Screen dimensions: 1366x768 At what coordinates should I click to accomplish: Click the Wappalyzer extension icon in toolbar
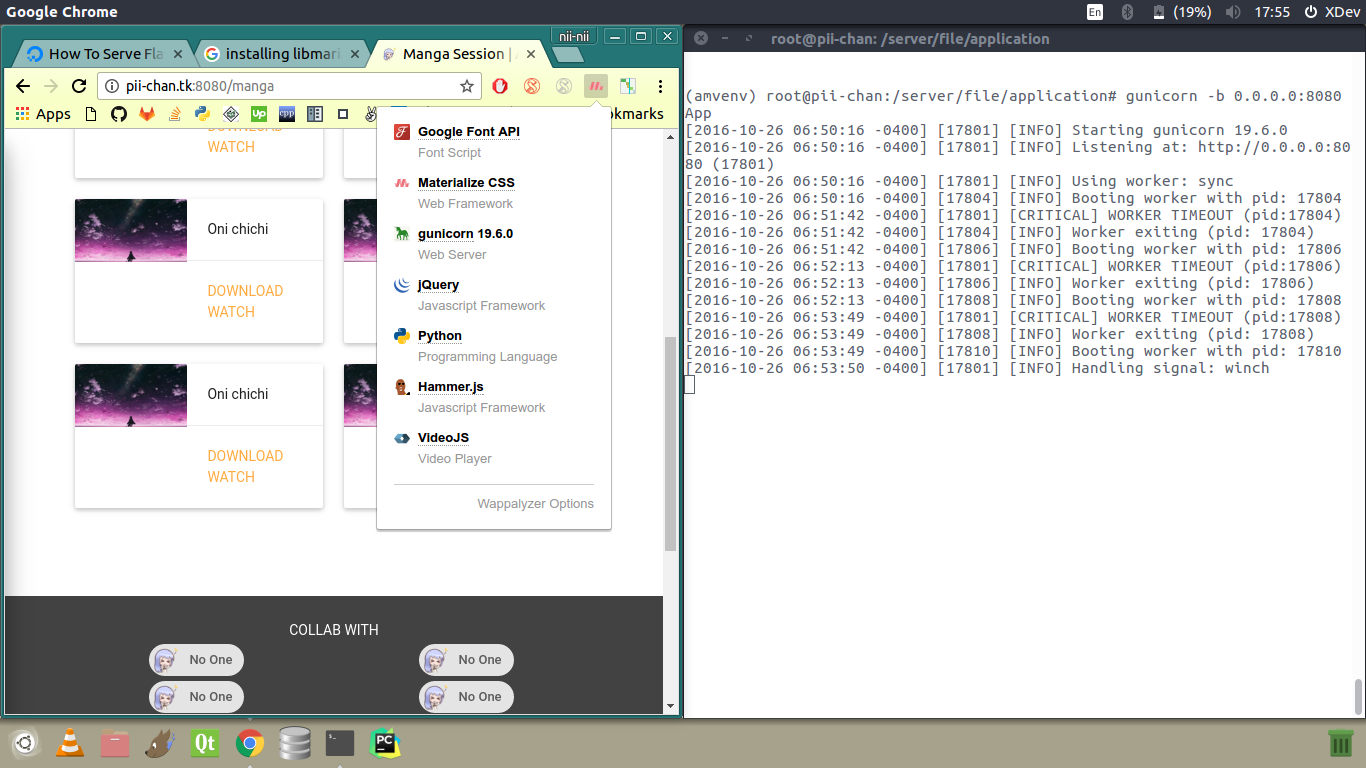(596, 86)
